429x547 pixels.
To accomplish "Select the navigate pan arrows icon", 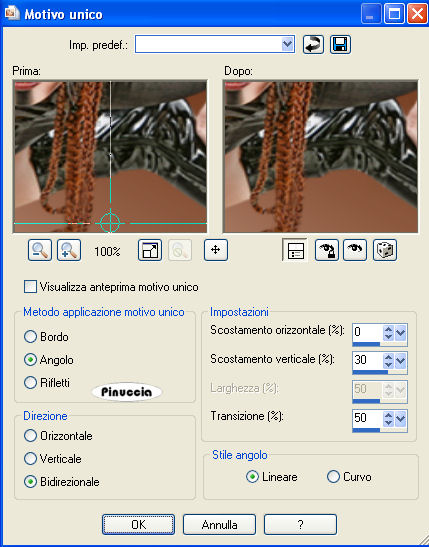I will 216,250.
